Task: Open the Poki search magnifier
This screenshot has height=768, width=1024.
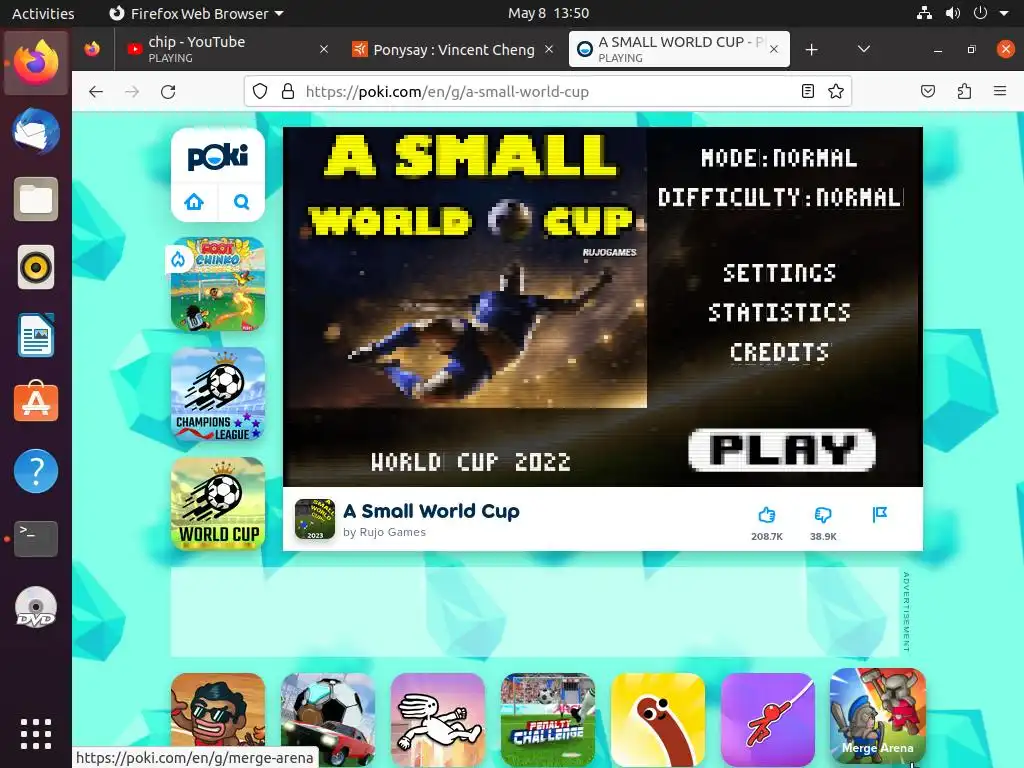Action: [x=242, y=202]
